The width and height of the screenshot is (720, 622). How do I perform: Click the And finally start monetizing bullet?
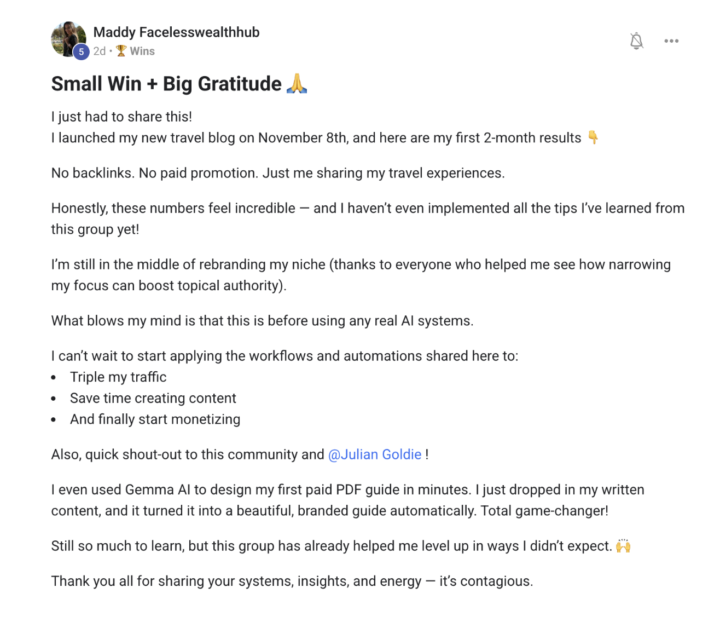155,419
